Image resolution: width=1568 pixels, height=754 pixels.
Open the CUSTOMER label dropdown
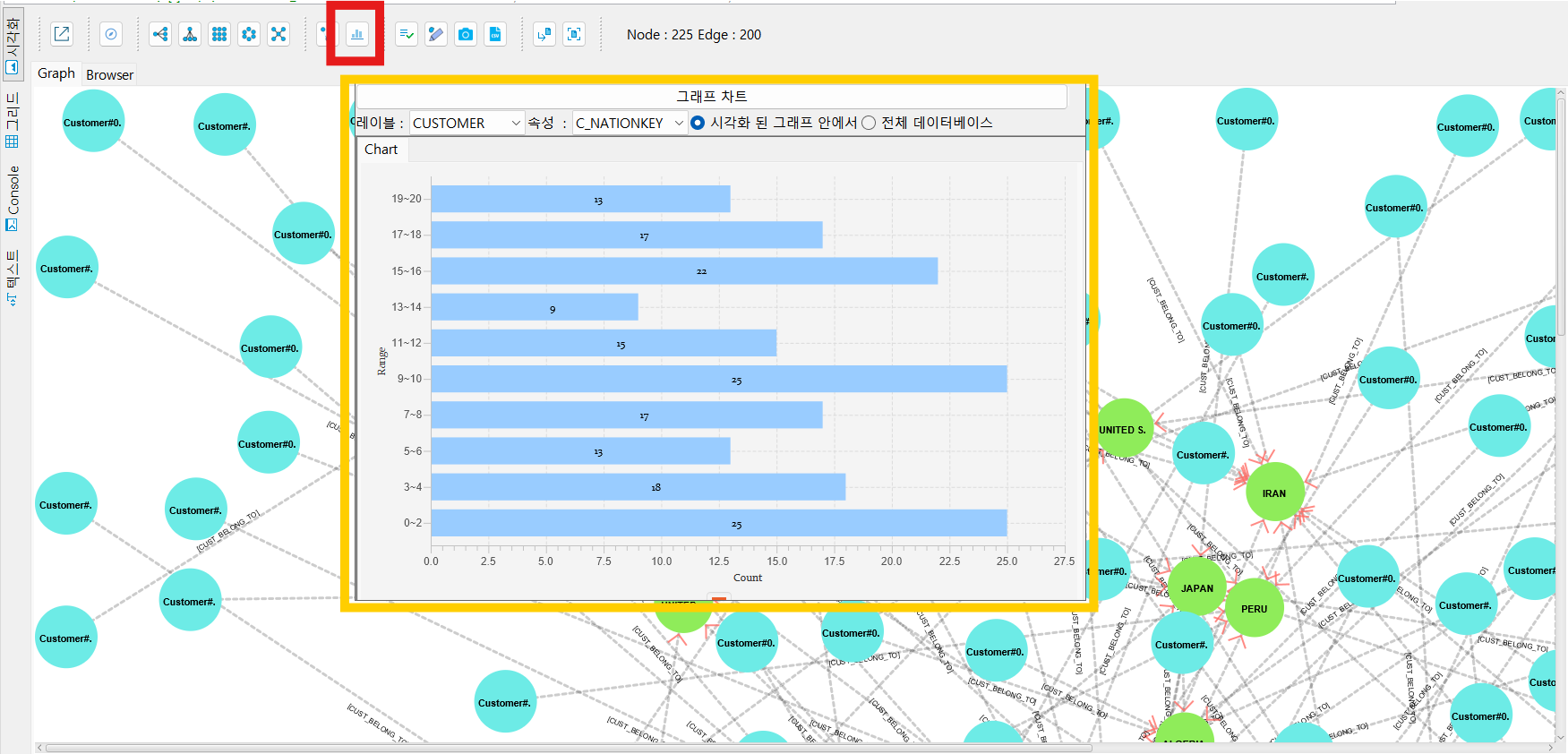pos(467,123)
